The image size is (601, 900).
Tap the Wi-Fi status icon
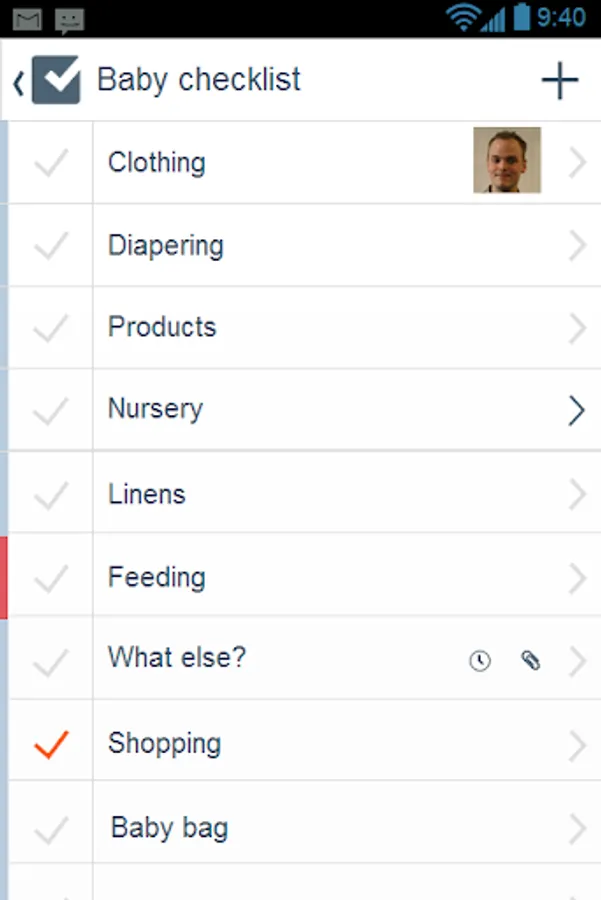pyautogui.click(x=463, y=17)
